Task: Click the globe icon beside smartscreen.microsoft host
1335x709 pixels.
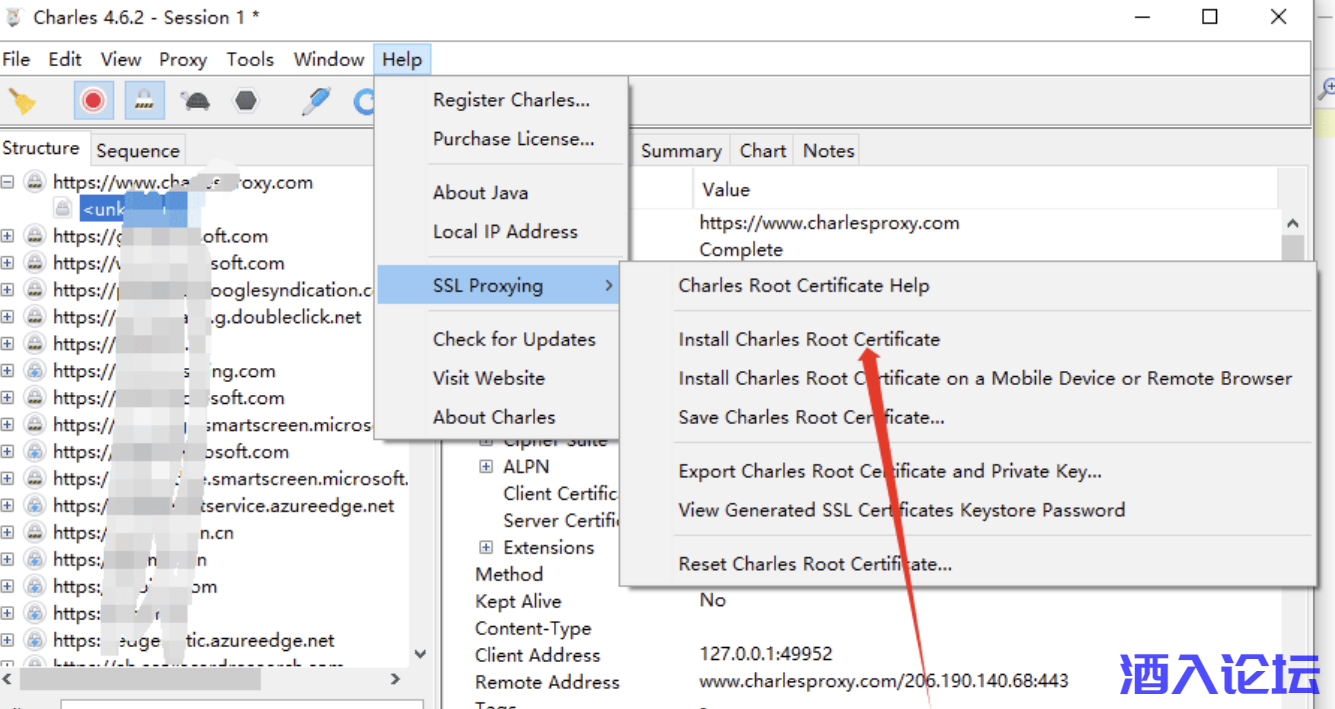Action: [x=35, y=425]
